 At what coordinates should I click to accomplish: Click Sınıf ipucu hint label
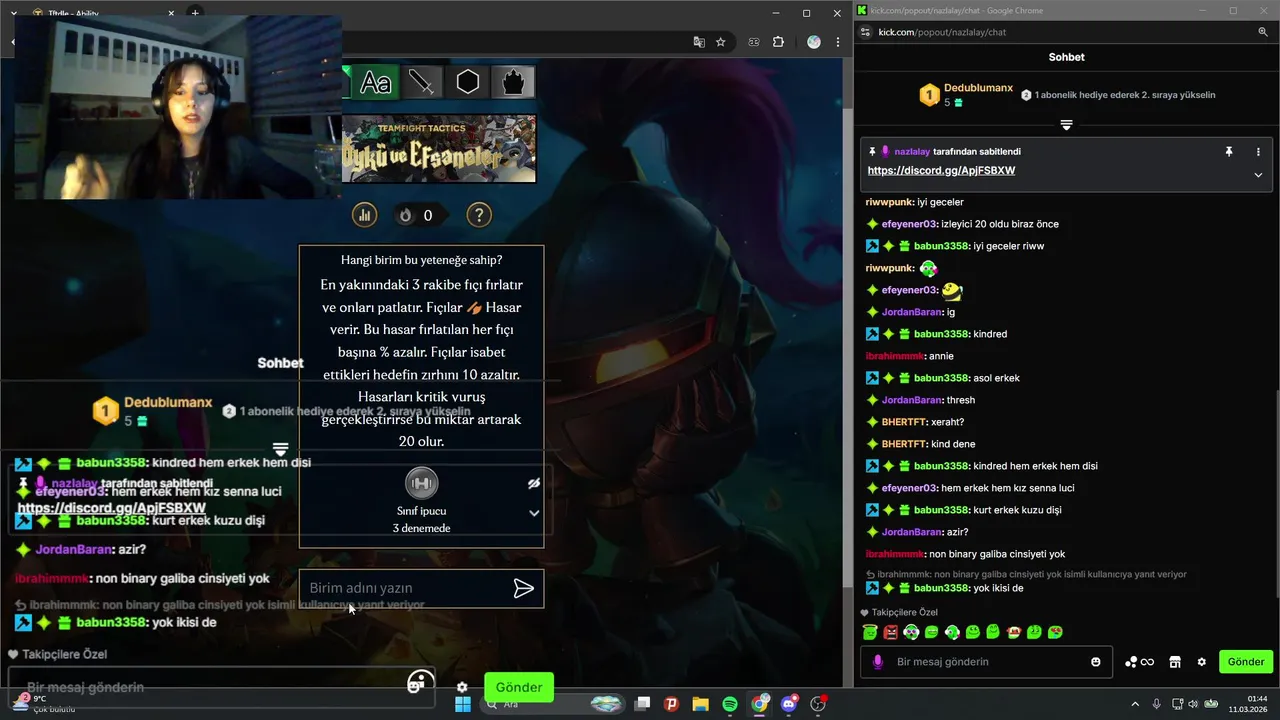(x=421, y=511)
